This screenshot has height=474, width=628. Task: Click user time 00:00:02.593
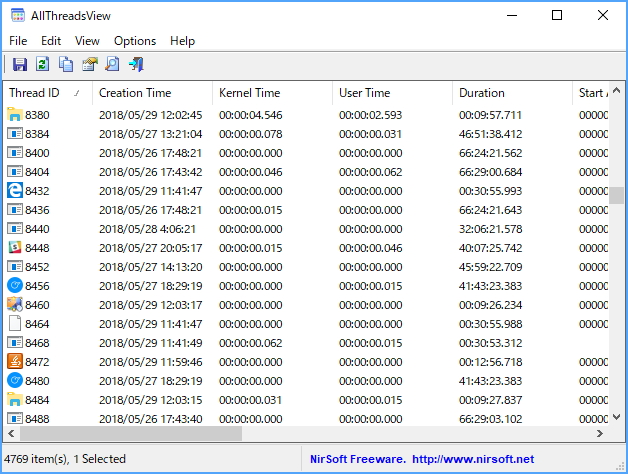(x=370, y=115)
